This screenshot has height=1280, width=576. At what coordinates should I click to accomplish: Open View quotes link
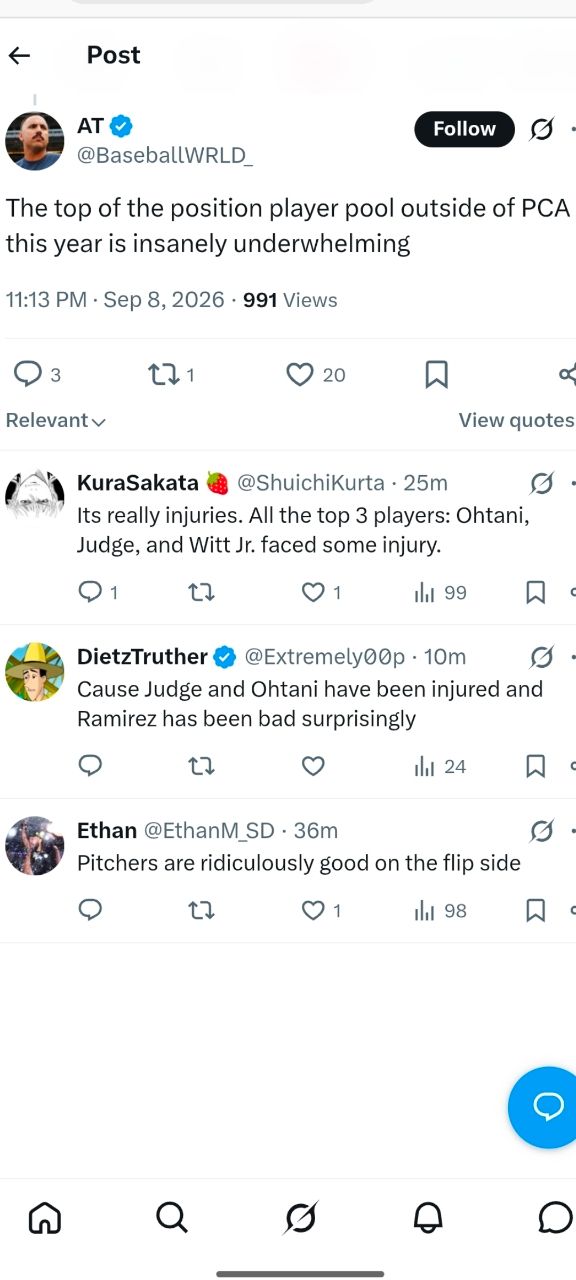[516, 421]
